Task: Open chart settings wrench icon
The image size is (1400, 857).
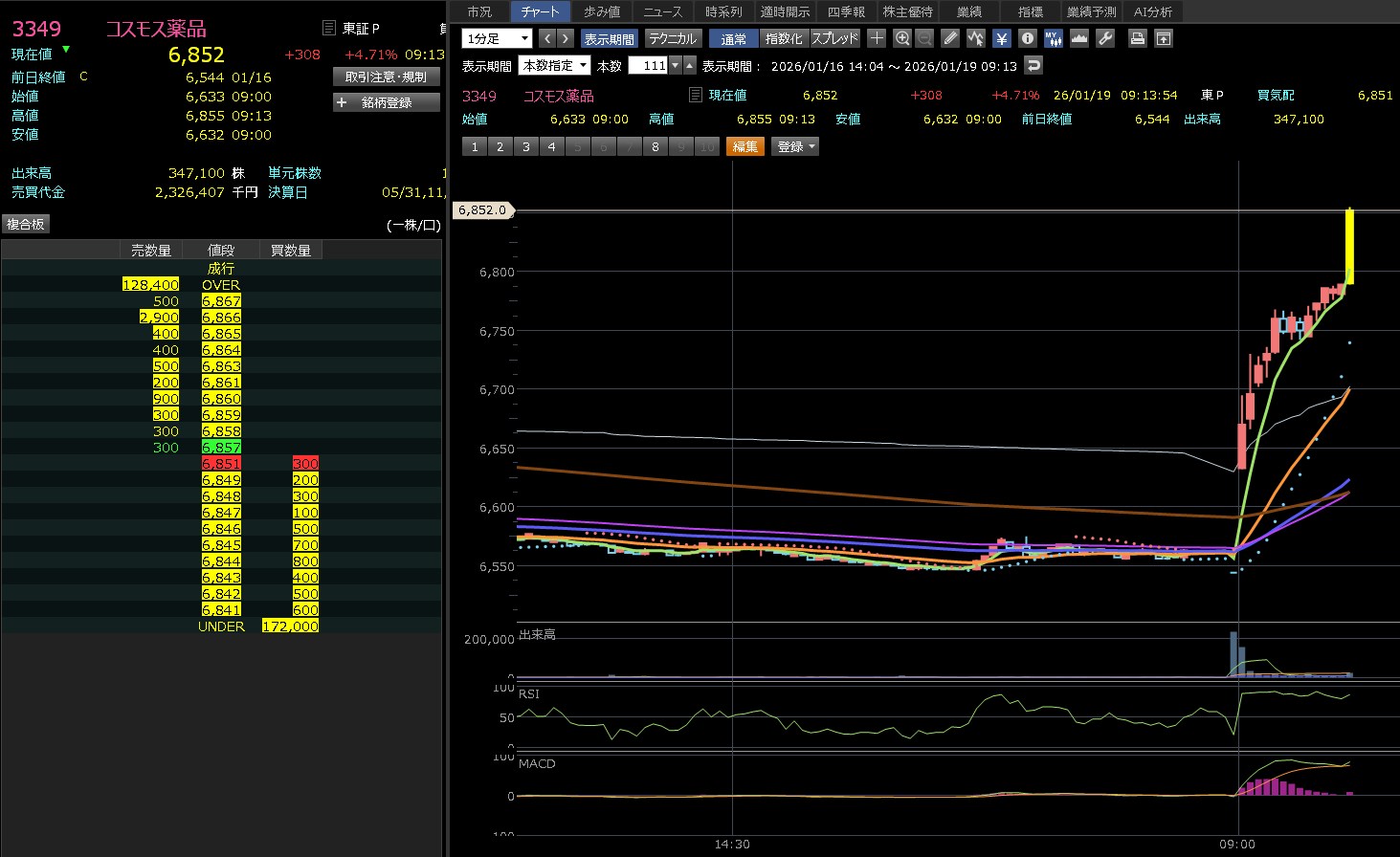Action: tap(1104, 38)
